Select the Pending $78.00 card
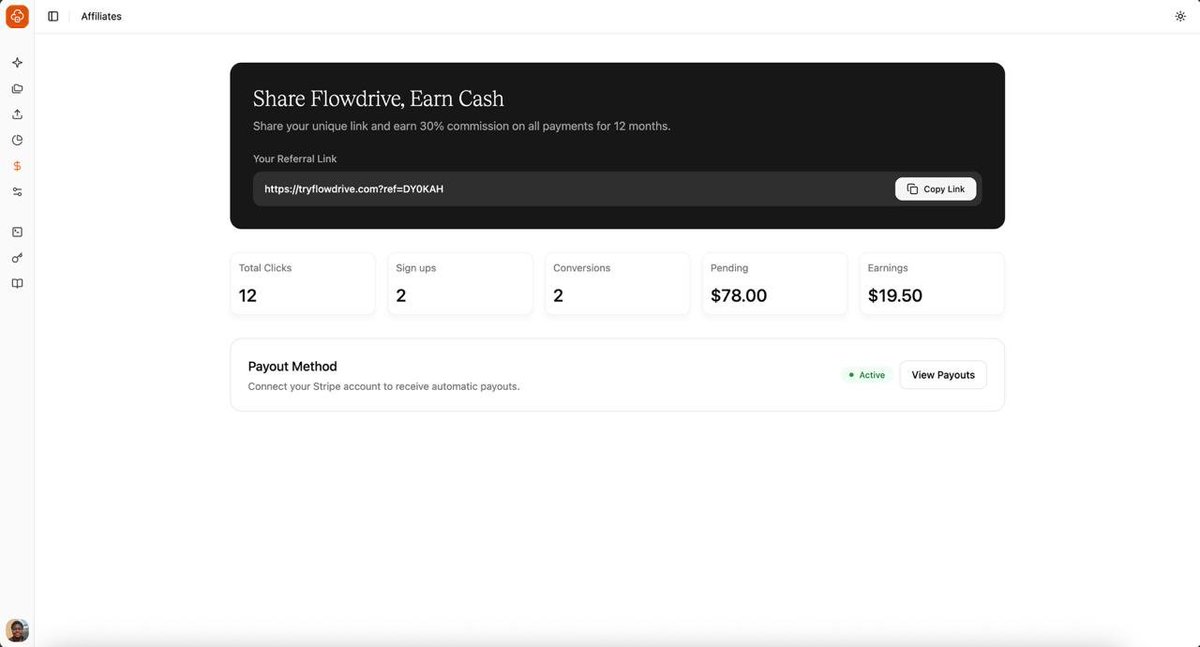 click(x=775, y=284)
